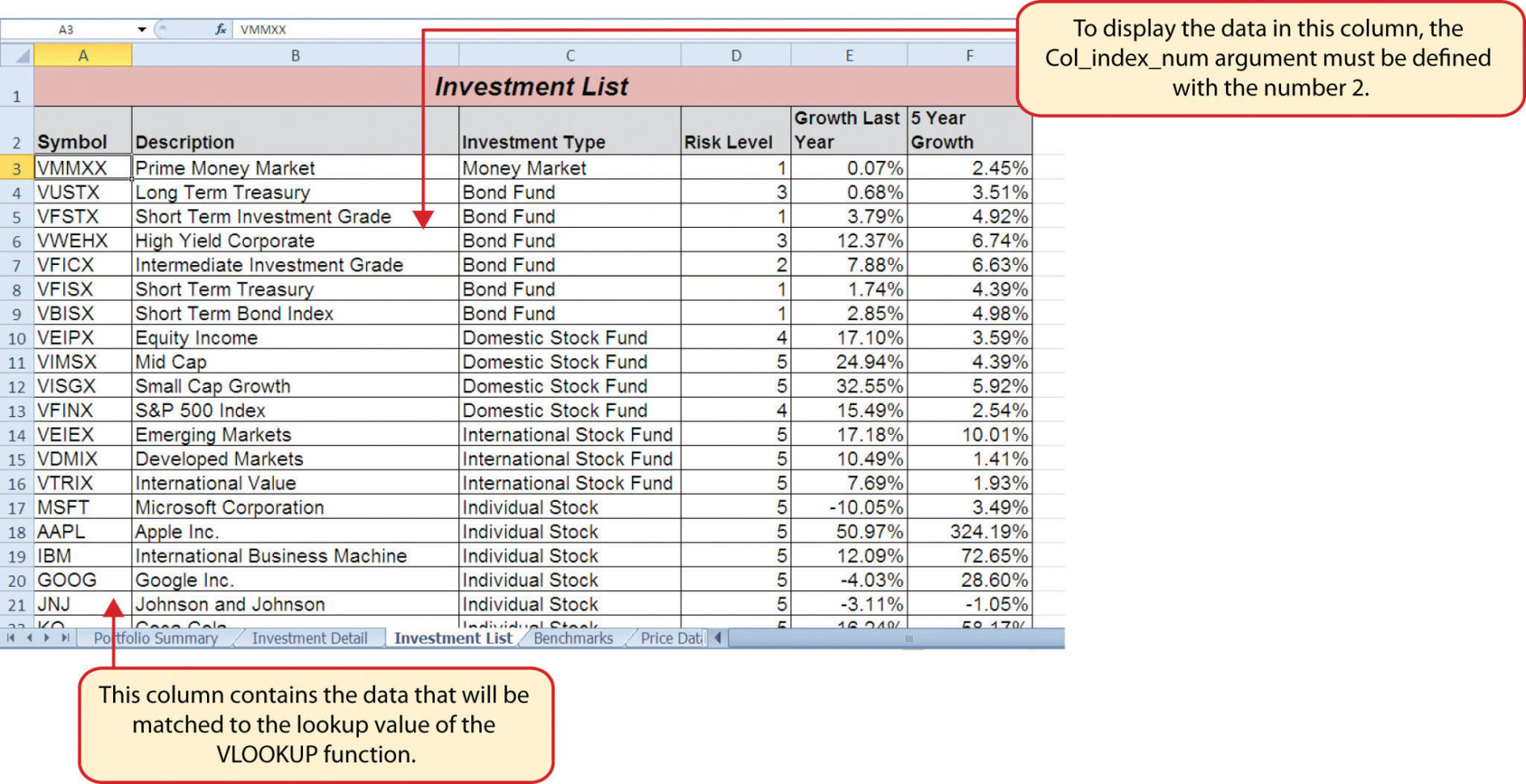1526x784 pixels.
Task: Click the Insert Function fx icon
Action: click(220, 29)
